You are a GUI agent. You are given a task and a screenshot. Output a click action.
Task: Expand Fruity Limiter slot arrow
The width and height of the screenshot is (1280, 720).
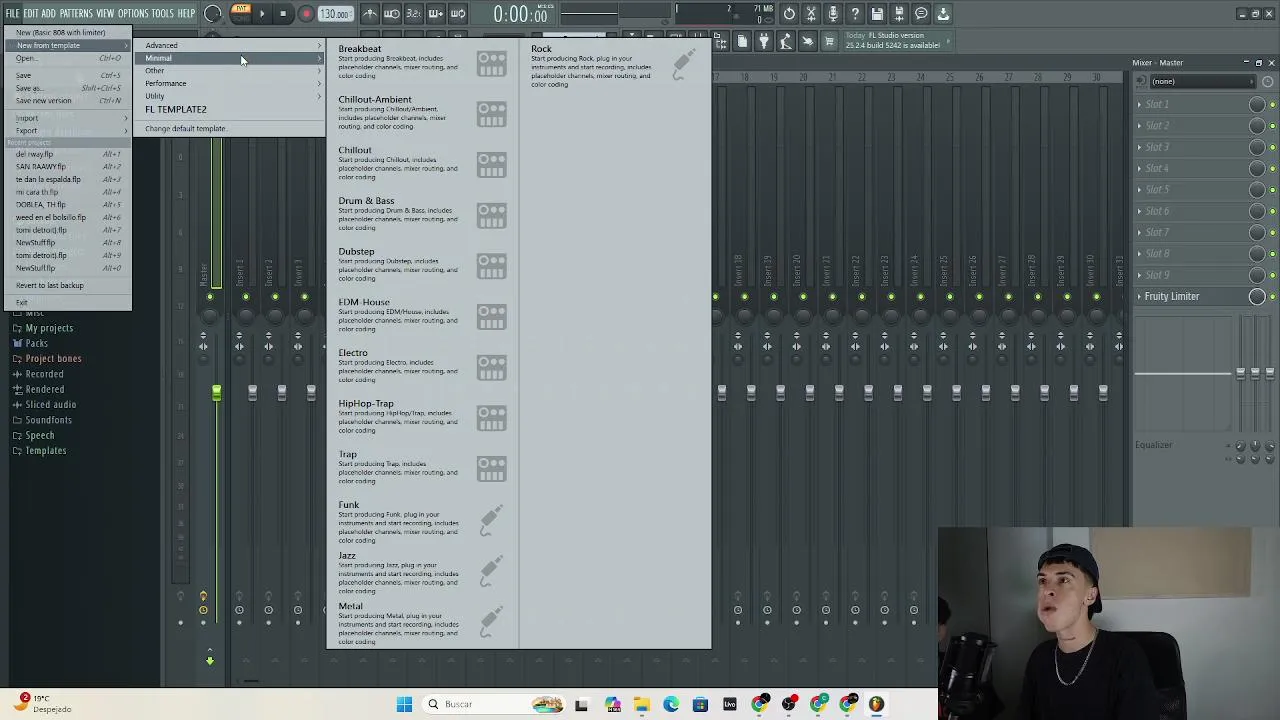pyautogui.click(x=1139, y=296)
